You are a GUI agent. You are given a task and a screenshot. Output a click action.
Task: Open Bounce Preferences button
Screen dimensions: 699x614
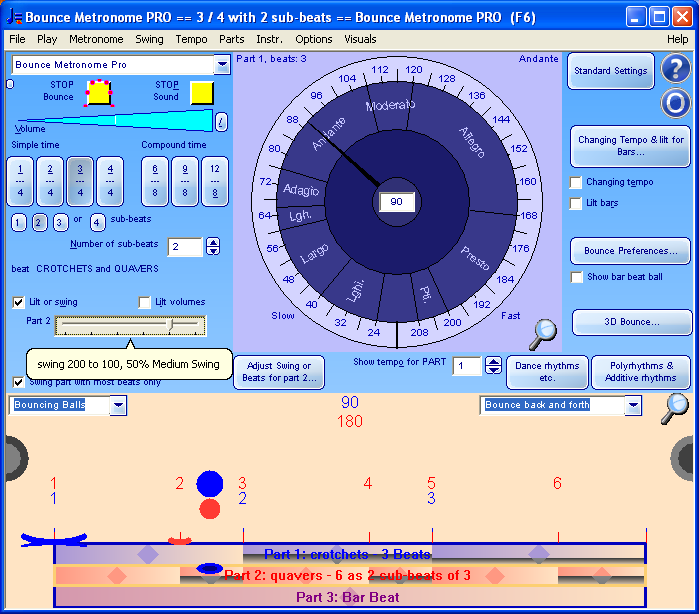click(x=630, y=251)
